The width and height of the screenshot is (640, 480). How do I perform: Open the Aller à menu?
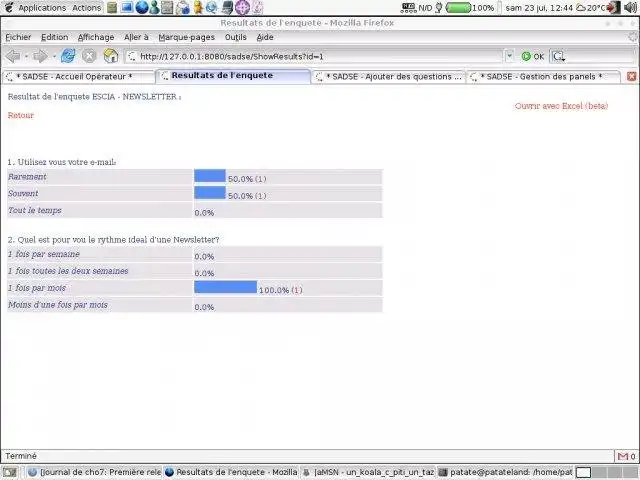pos(136,37)
